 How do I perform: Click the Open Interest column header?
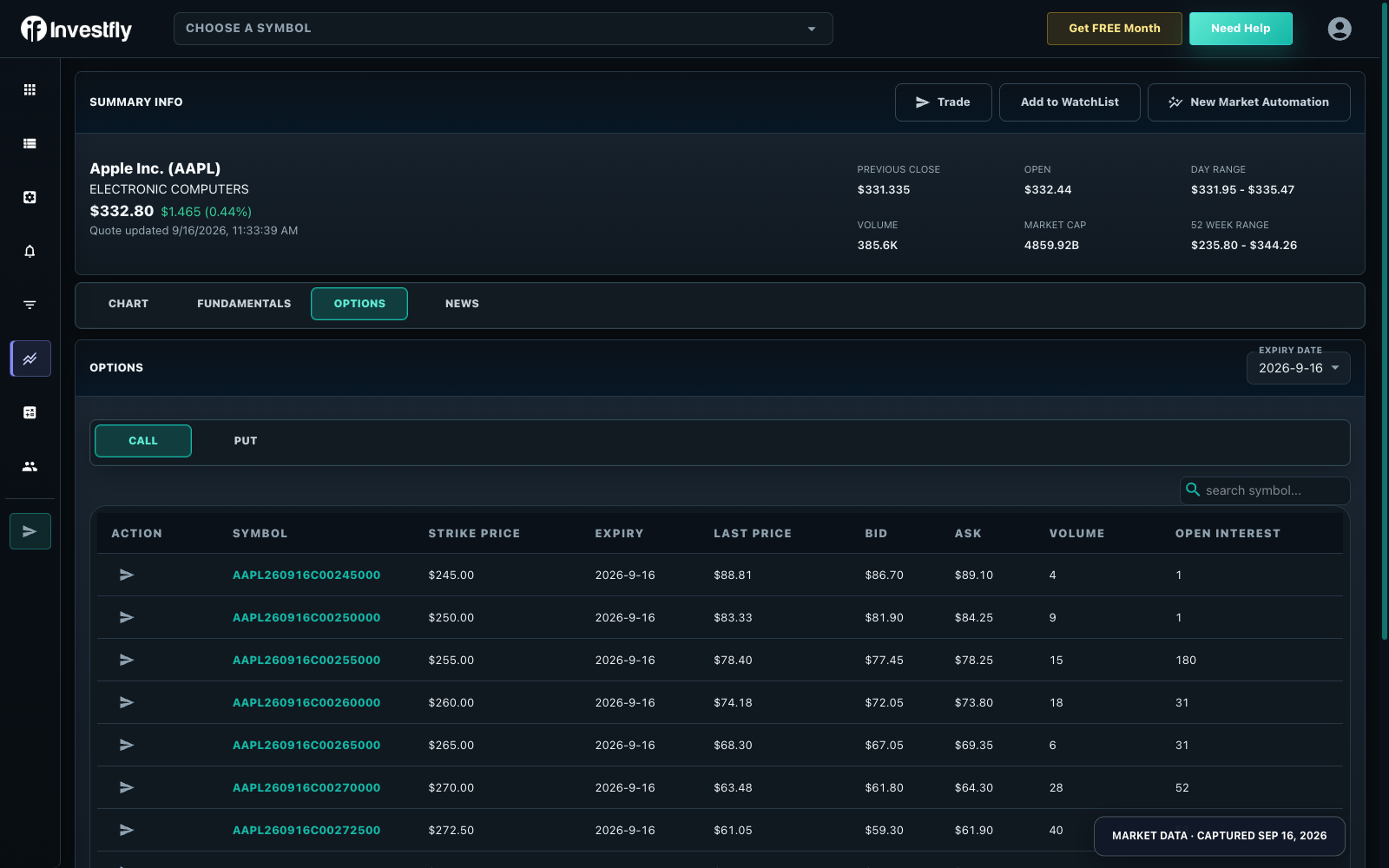[x=1228, y=534]
